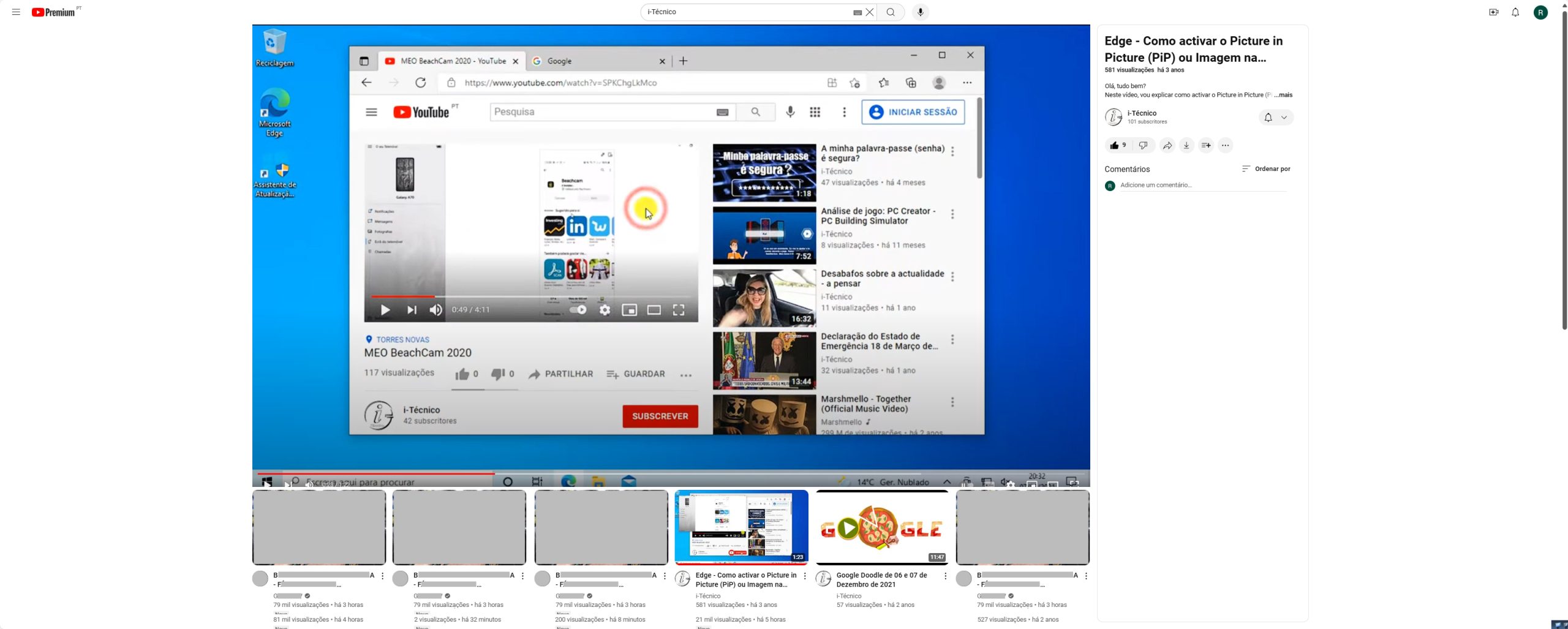Open the Ordenar por sort menu
The width and height of the screenshot is (1568, 629).
point(1265,169)
